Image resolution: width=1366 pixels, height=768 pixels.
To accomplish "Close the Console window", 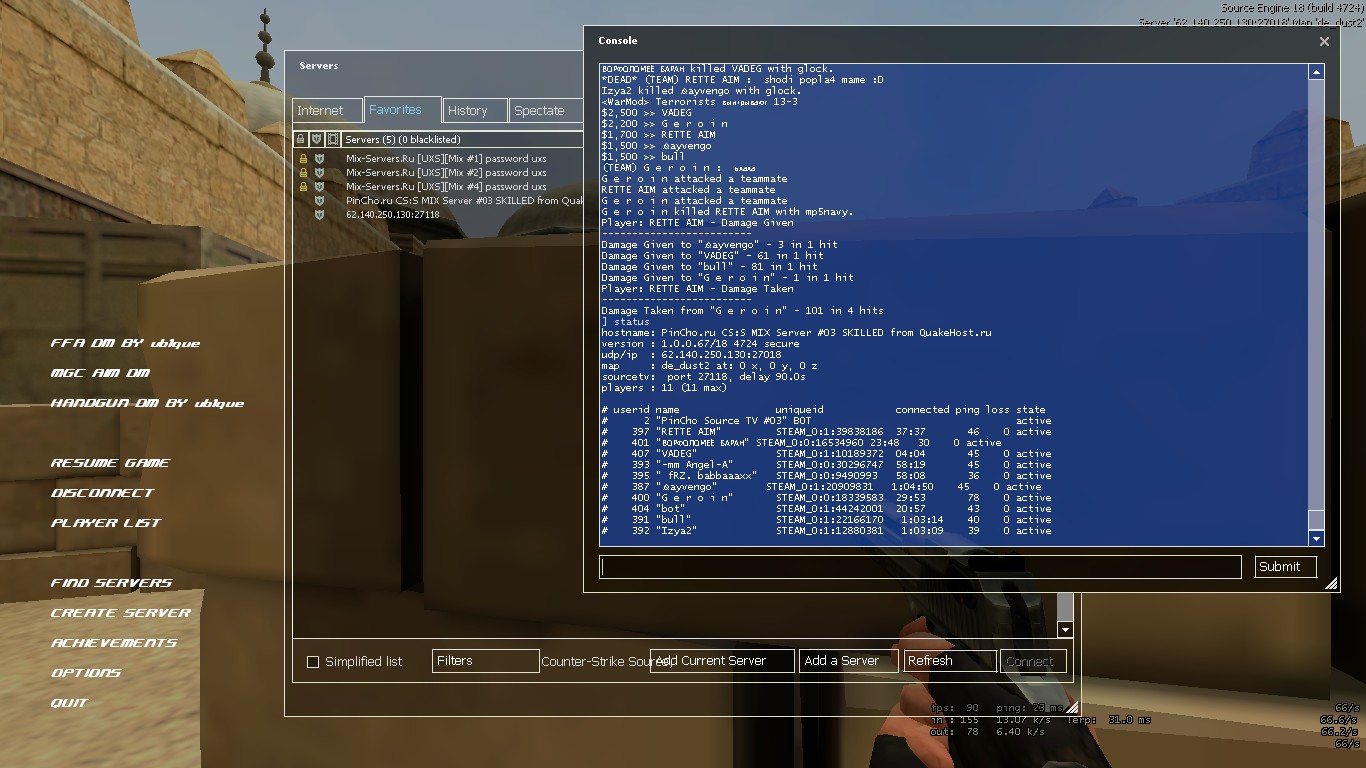I will [x=1324, y=41].
